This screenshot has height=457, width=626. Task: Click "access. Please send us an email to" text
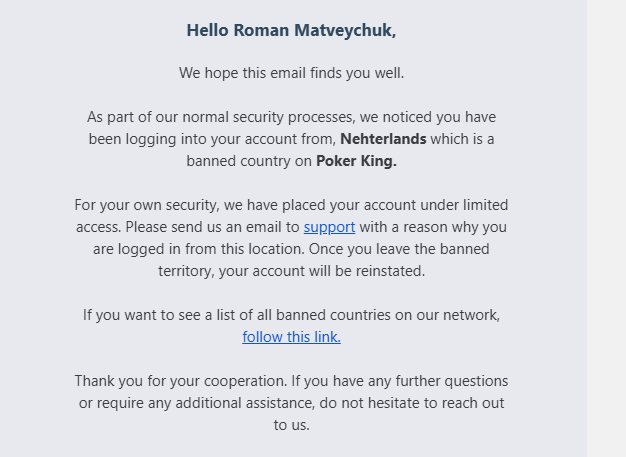(187, 227)
